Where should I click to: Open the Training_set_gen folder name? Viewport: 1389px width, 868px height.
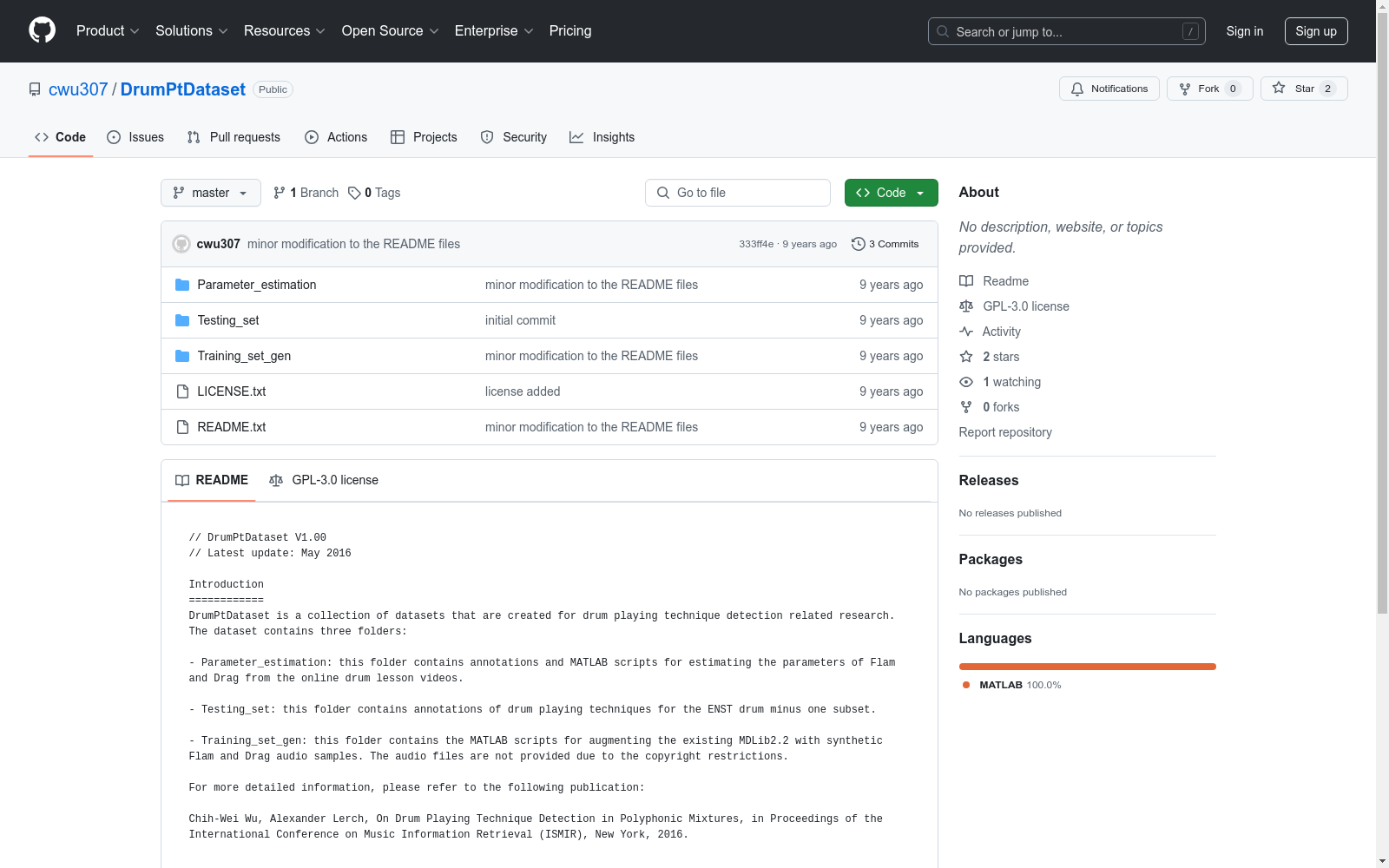pyautogui.click(x=244, y=356)
